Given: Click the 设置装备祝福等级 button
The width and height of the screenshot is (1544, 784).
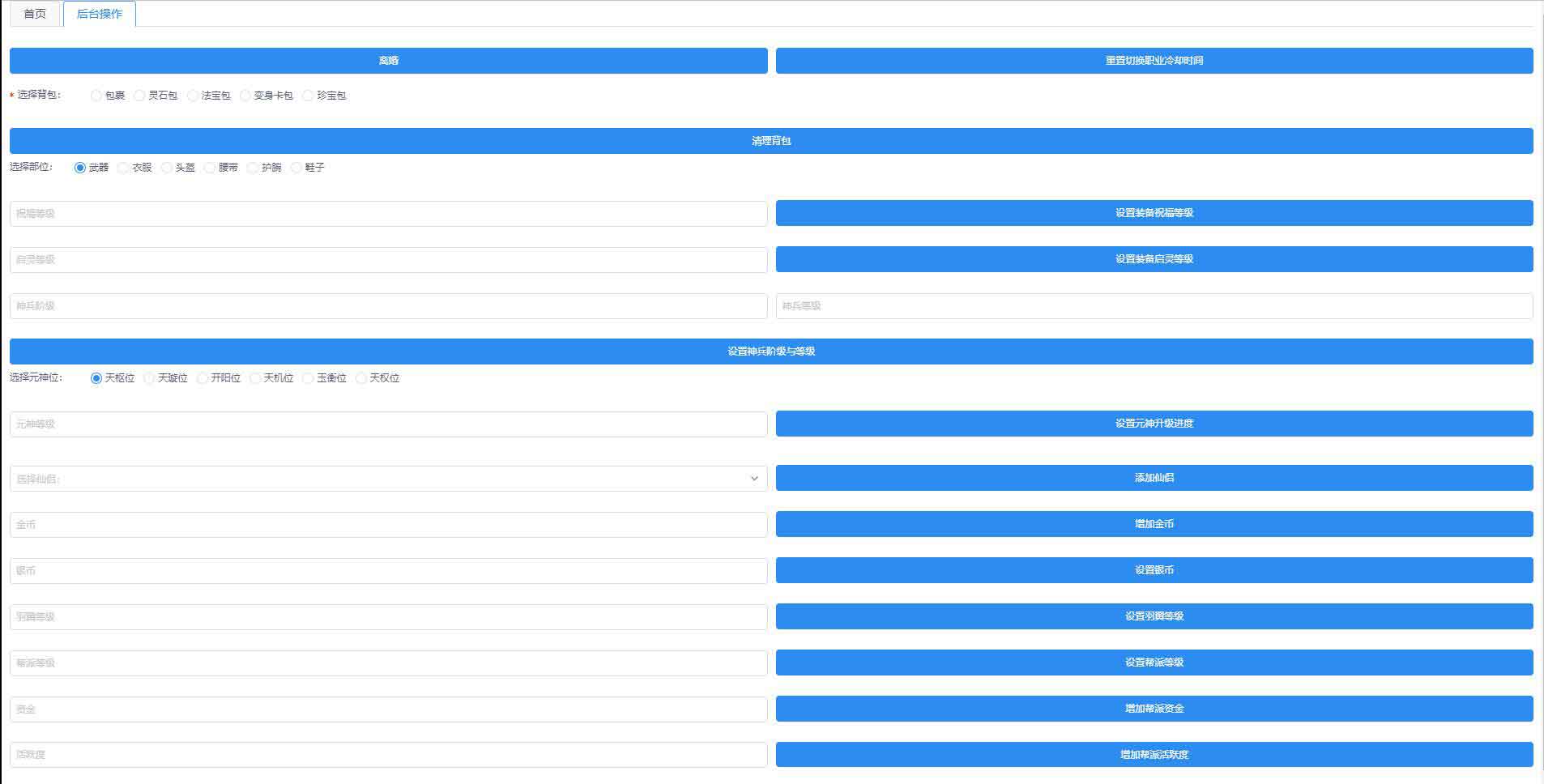Looking at the screenshot, I should click(1154, 213).
